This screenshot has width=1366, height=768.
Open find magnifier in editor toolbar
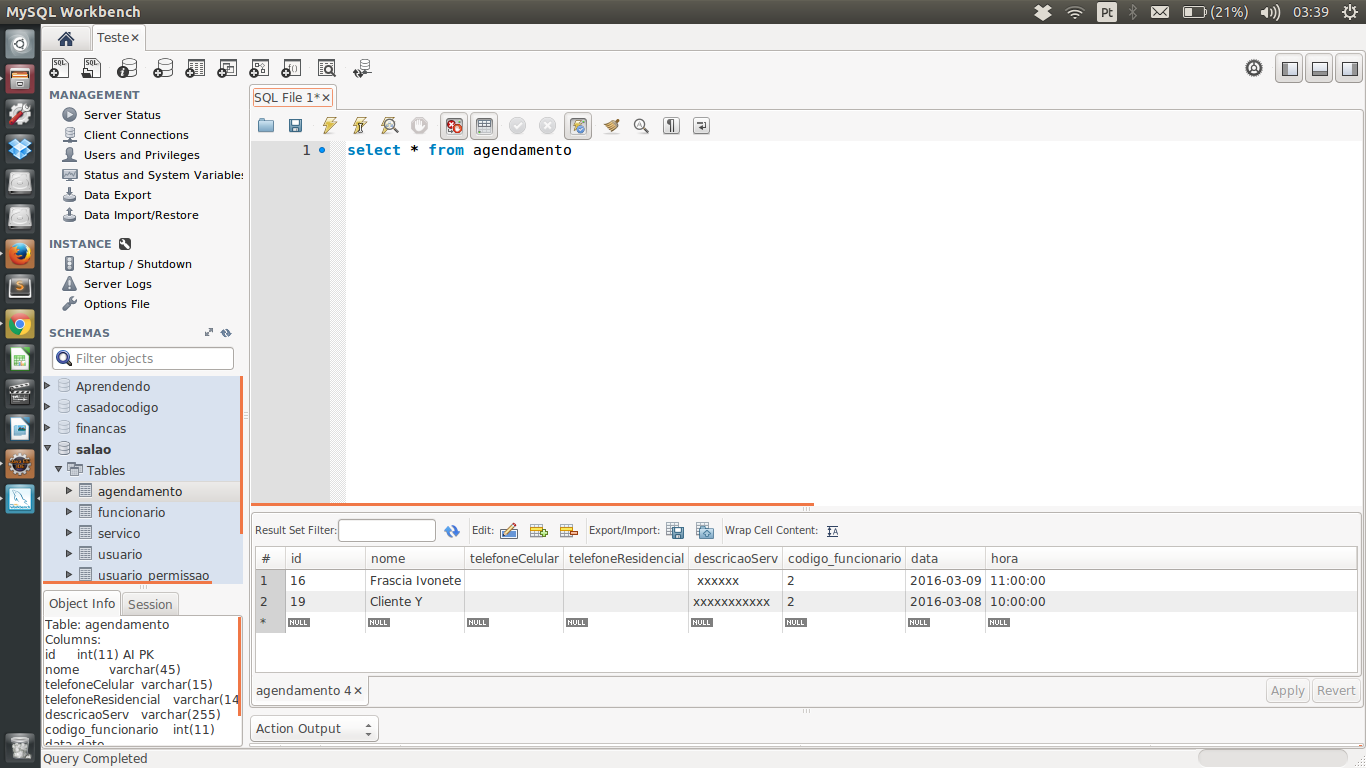(641, 126)
